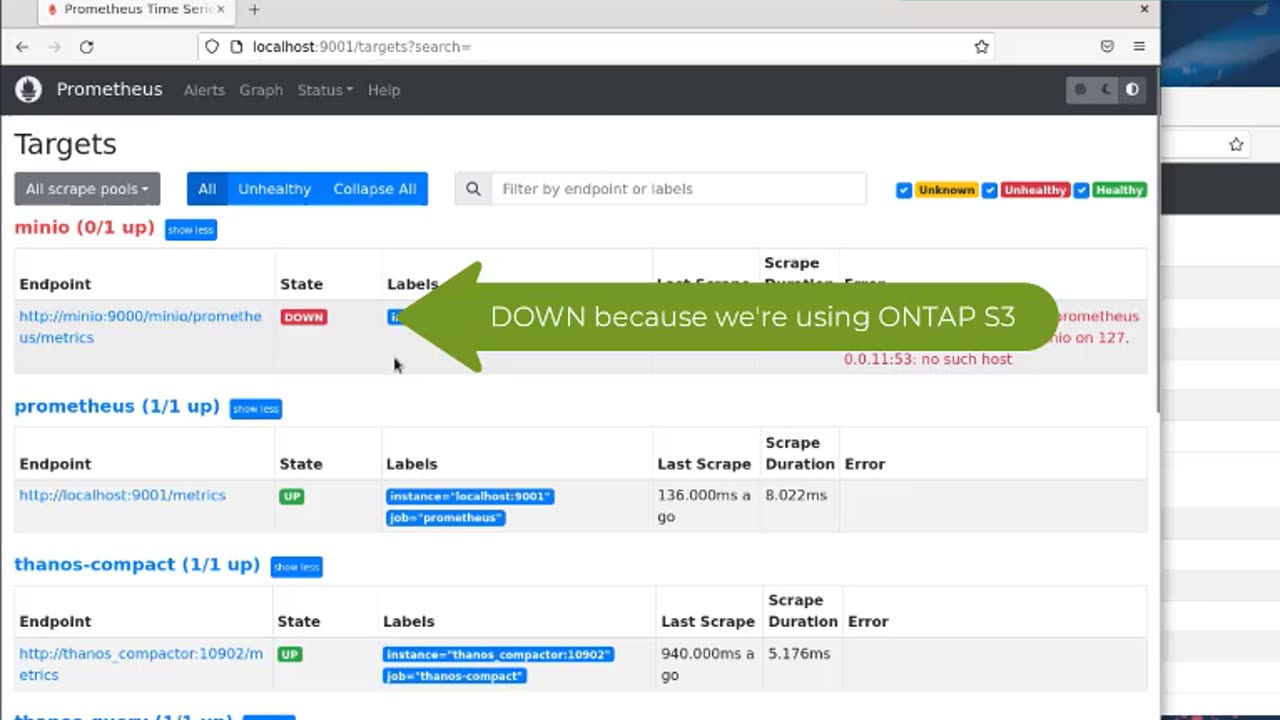Open the localhost:9001/metrics endpoint link

122,495
